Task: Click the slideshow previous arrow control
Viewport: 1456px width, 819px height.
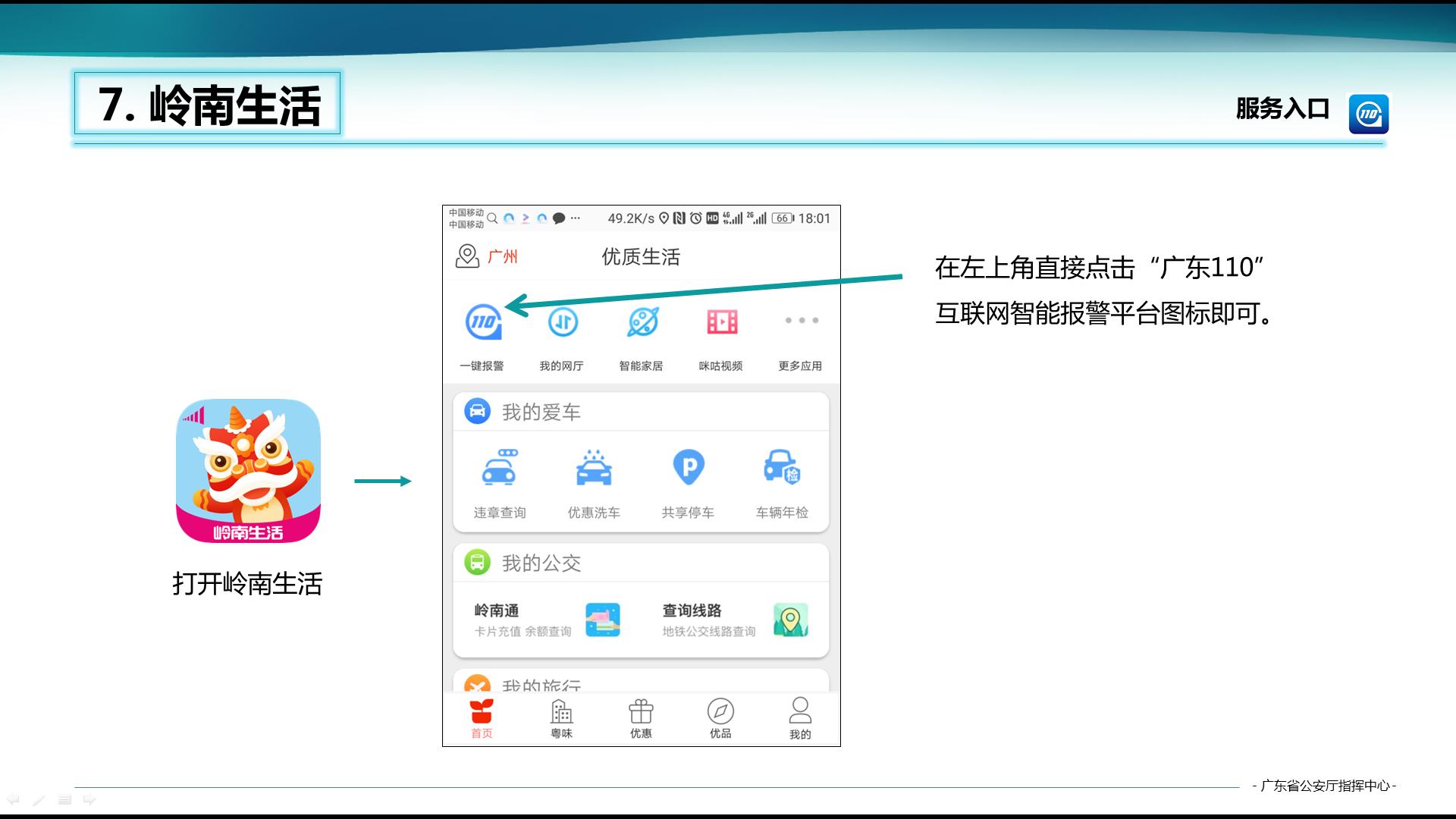Action: pyautogui.click(x=13, y=799)
